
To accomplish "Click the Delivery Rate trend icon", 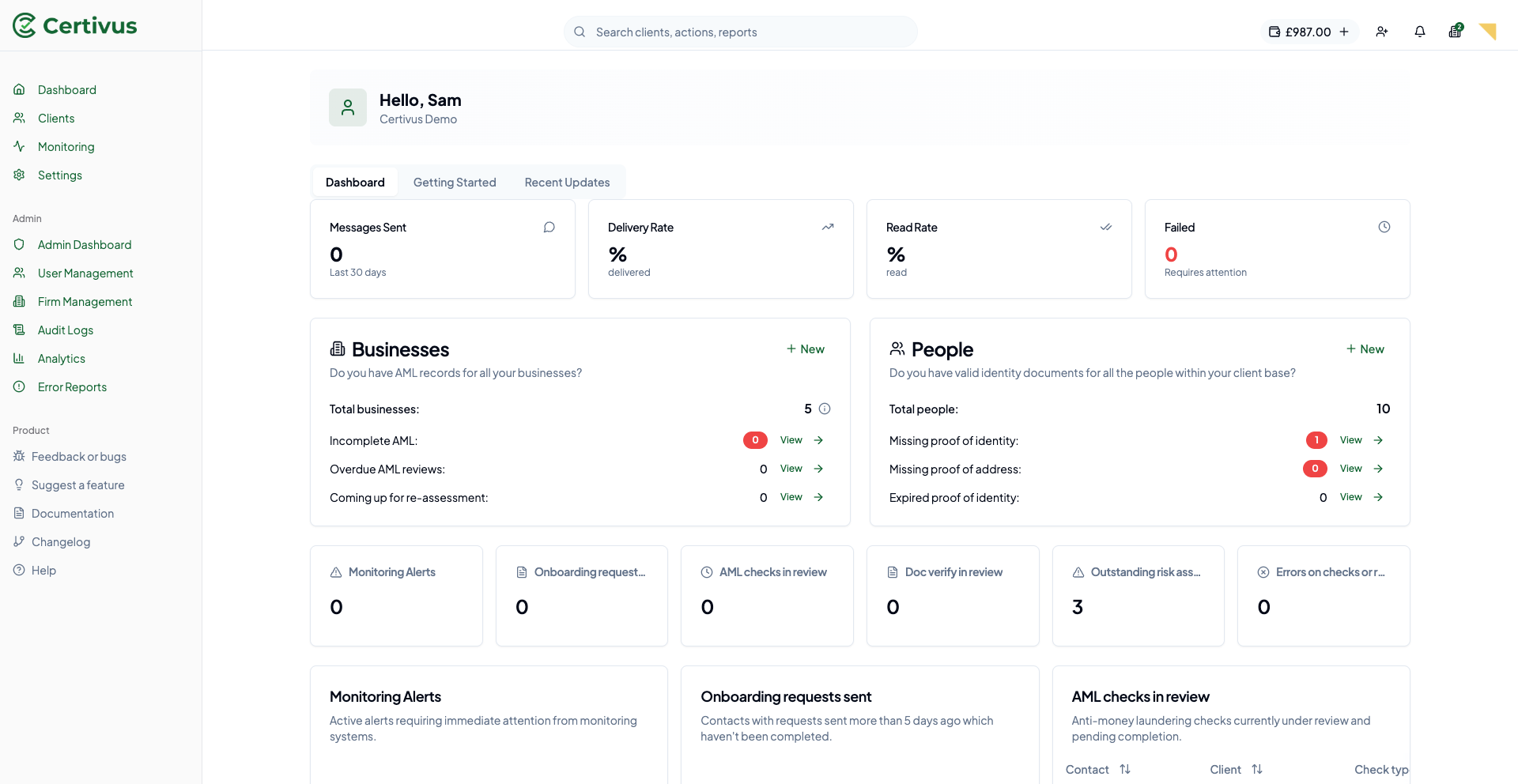I will 828,227.
